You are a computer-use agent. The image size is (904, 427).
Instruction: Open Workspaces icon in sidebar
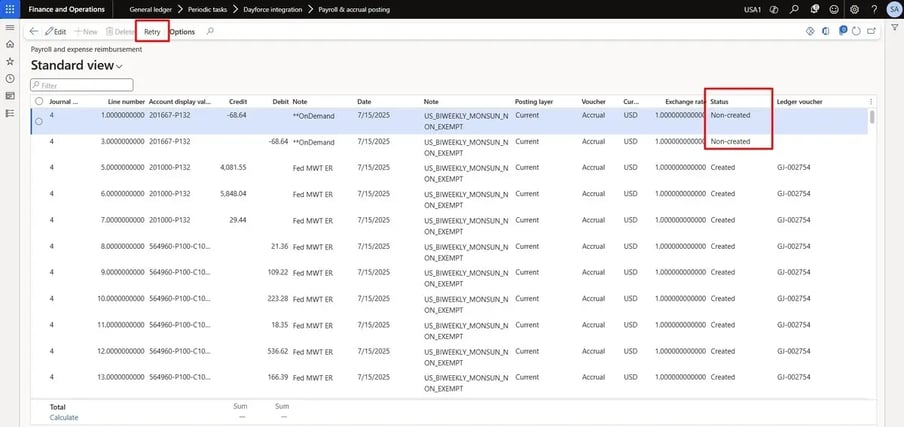(x=10, y=96)
